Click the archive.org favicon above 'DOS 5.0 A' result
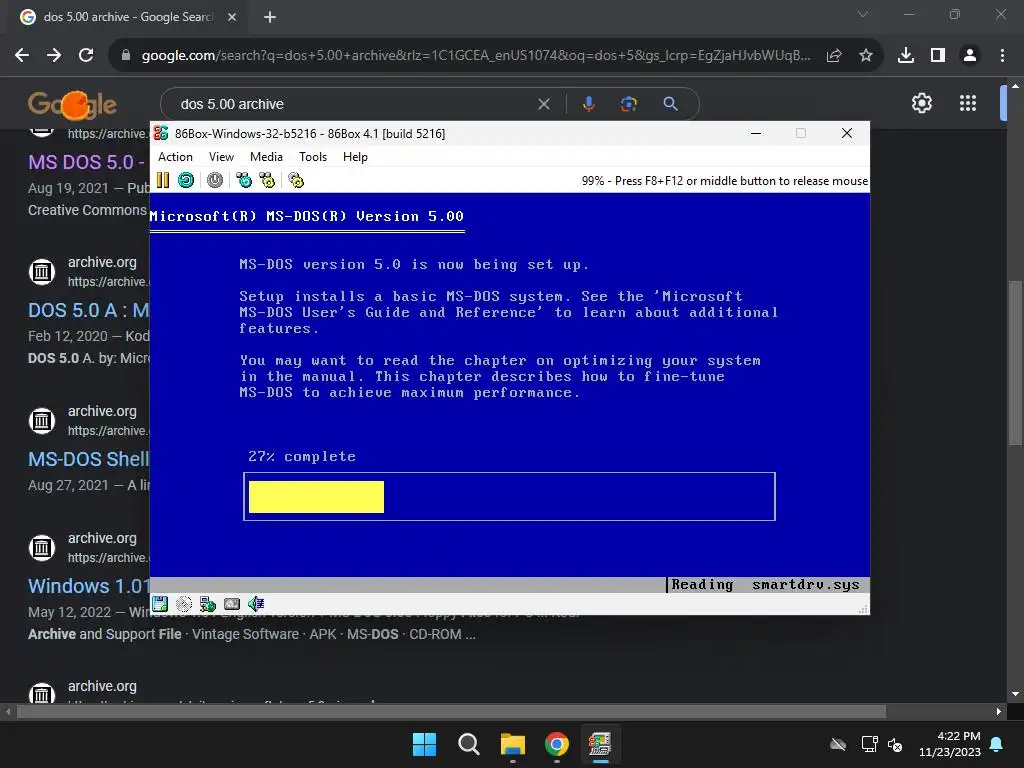The height and width of the screenshot is (768, 1024). point(42,271)
